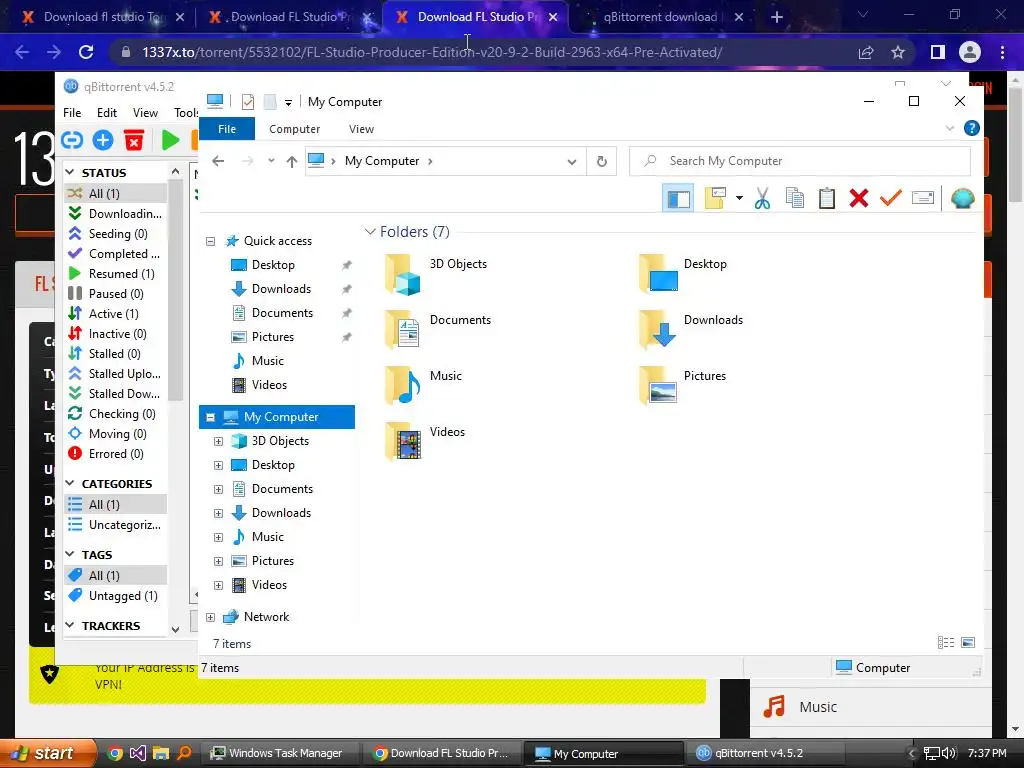This screenshot has width=1024, height=768.
Task: Click the red X Delete icon
Action: coord(859,198)
